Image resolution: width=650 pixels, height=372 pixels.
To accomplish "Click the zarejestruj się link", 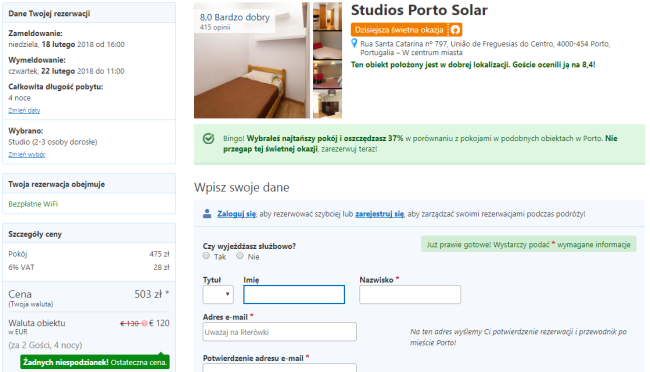I will (x=379, y=214).
